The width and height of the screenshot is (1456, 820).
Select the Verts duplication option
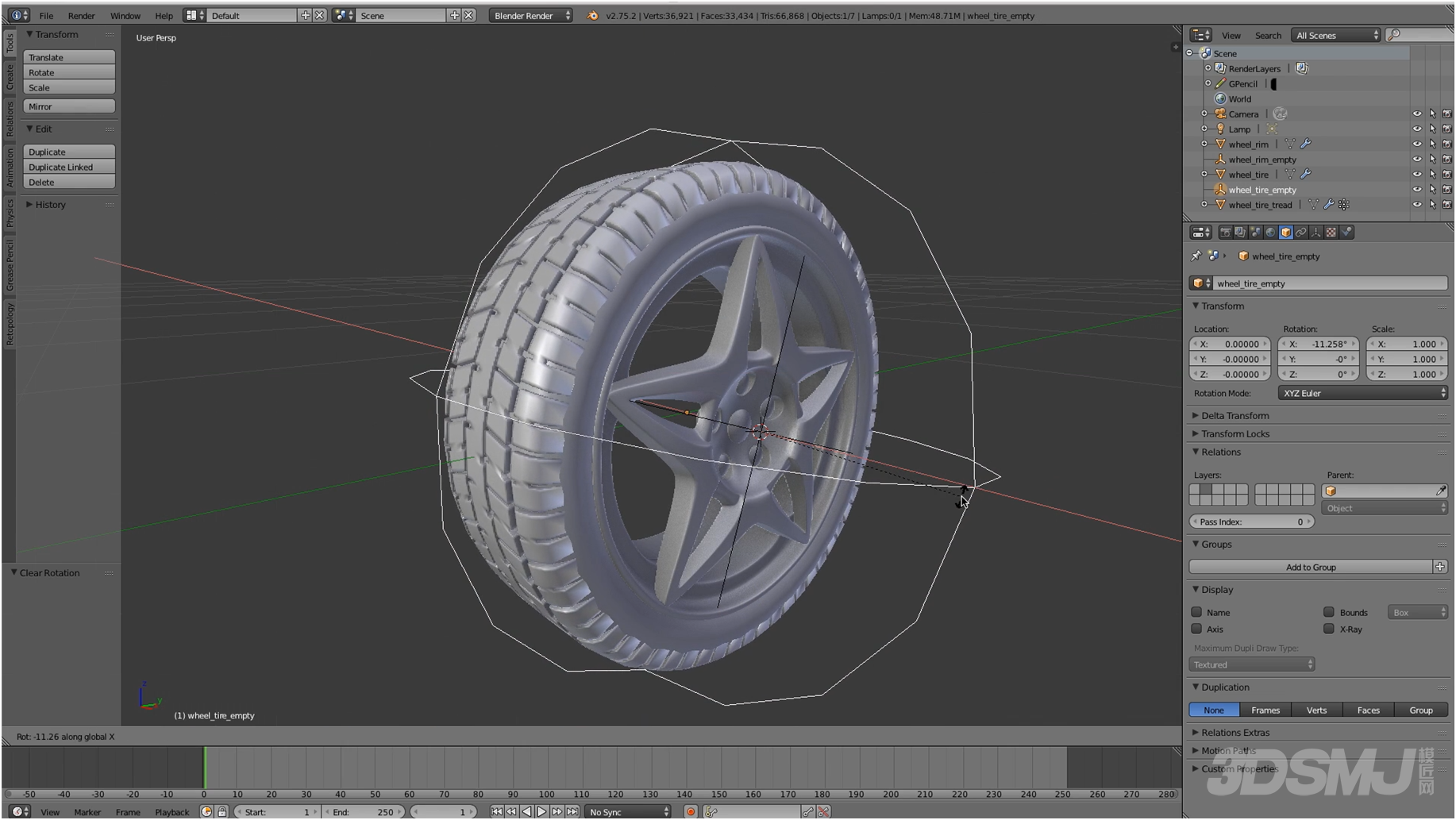(x=1316, y=710)
